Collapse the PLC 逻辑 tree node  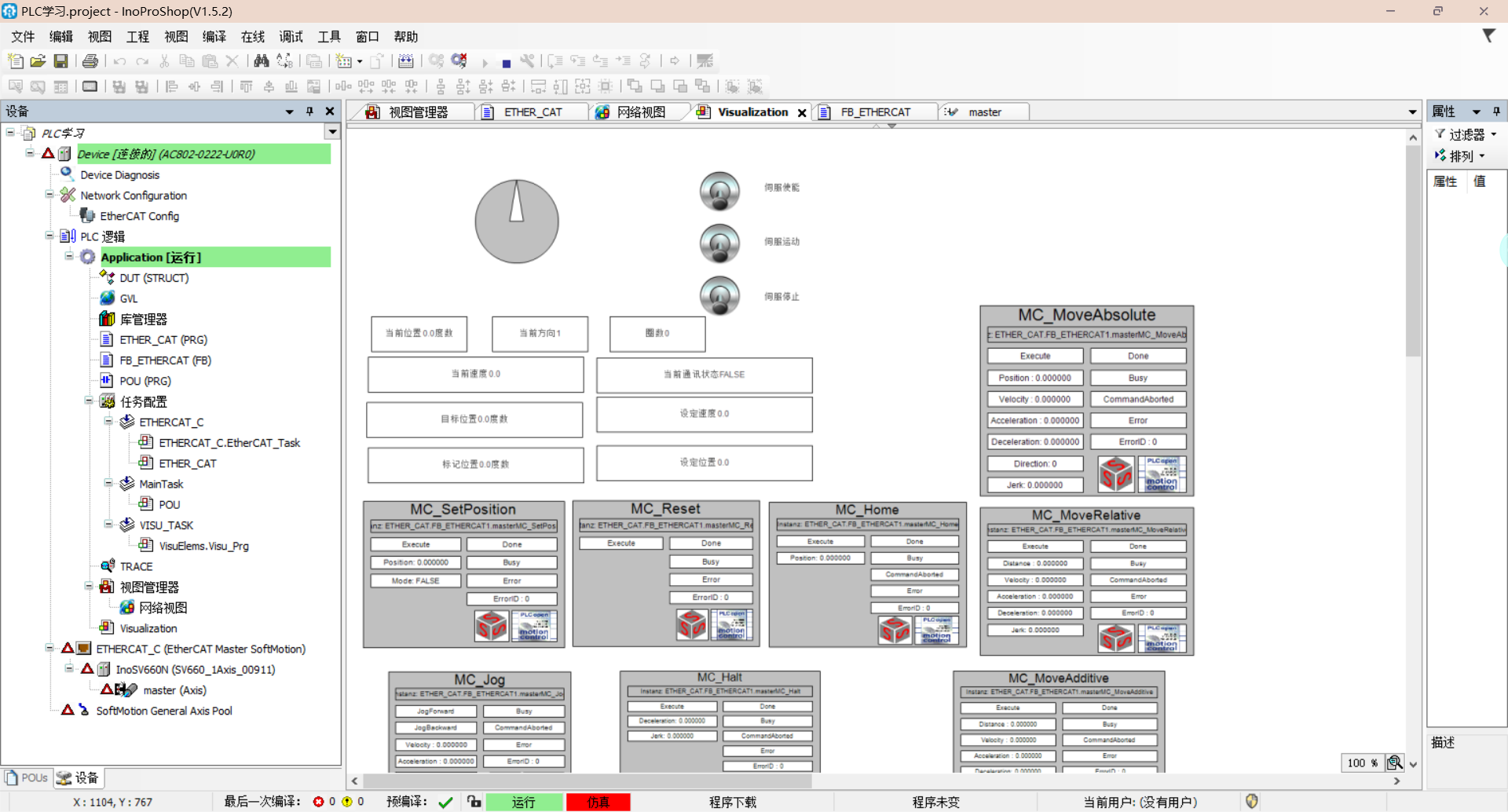click(49, 236)
